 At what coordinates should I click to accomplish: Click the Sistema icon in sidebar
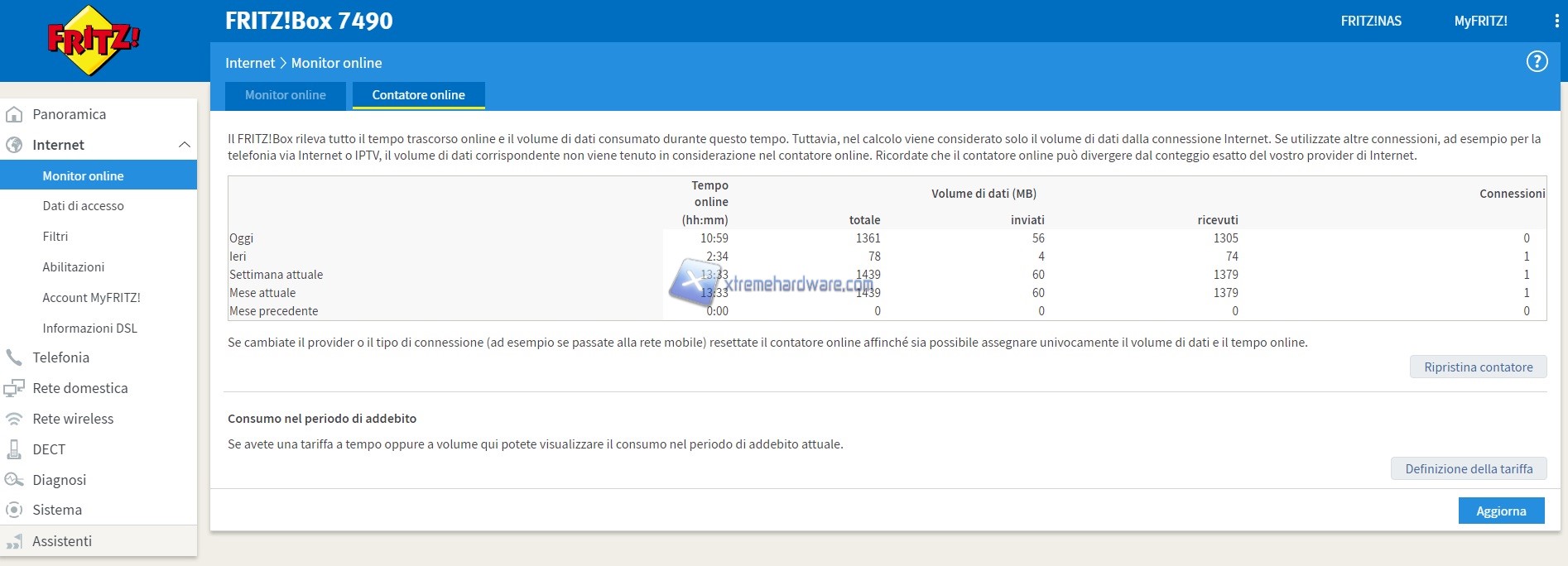coord(14,510)
